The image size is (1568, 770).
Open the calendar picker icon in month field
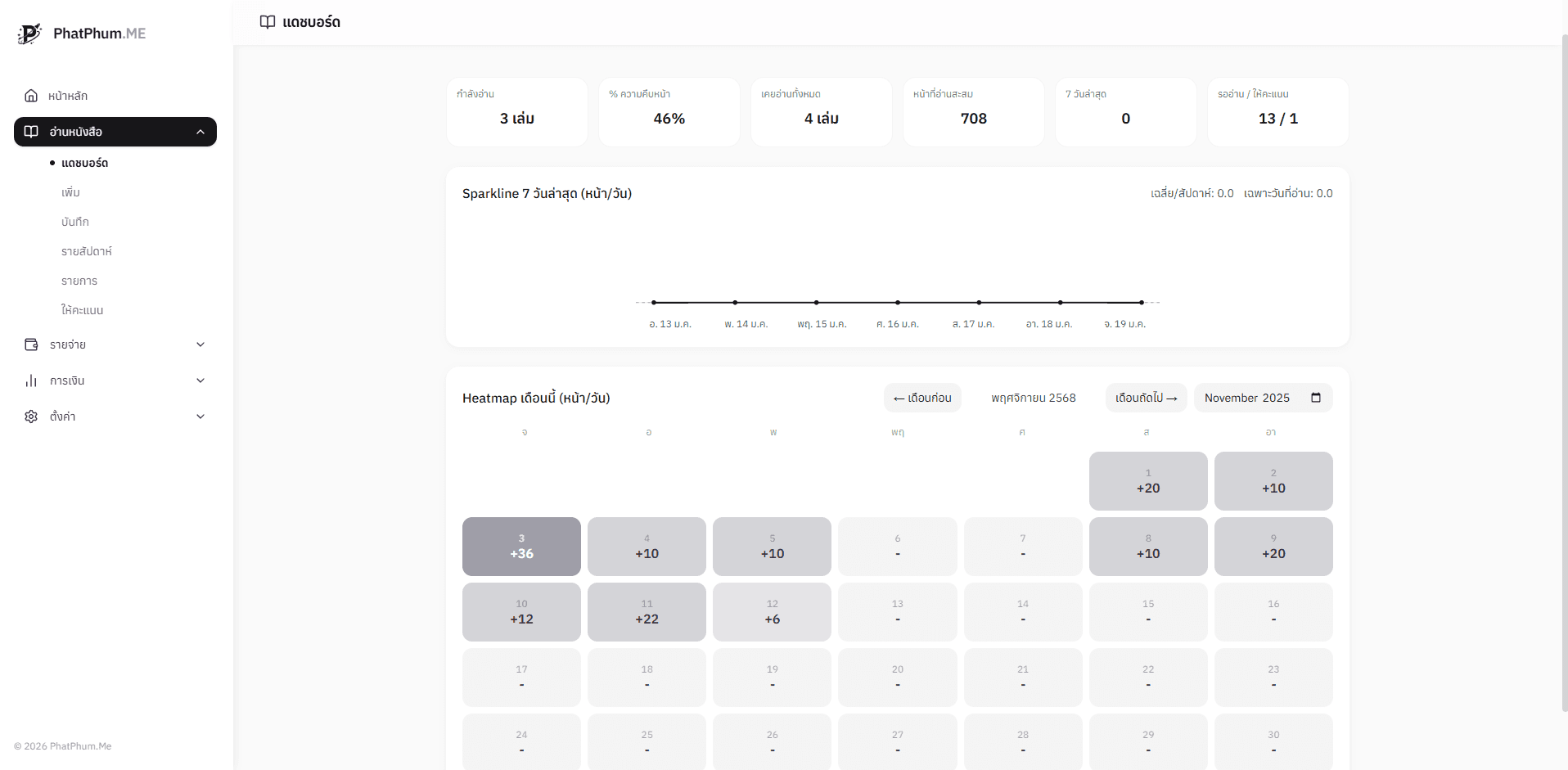pyautogui.click(x=1316, y=398)
